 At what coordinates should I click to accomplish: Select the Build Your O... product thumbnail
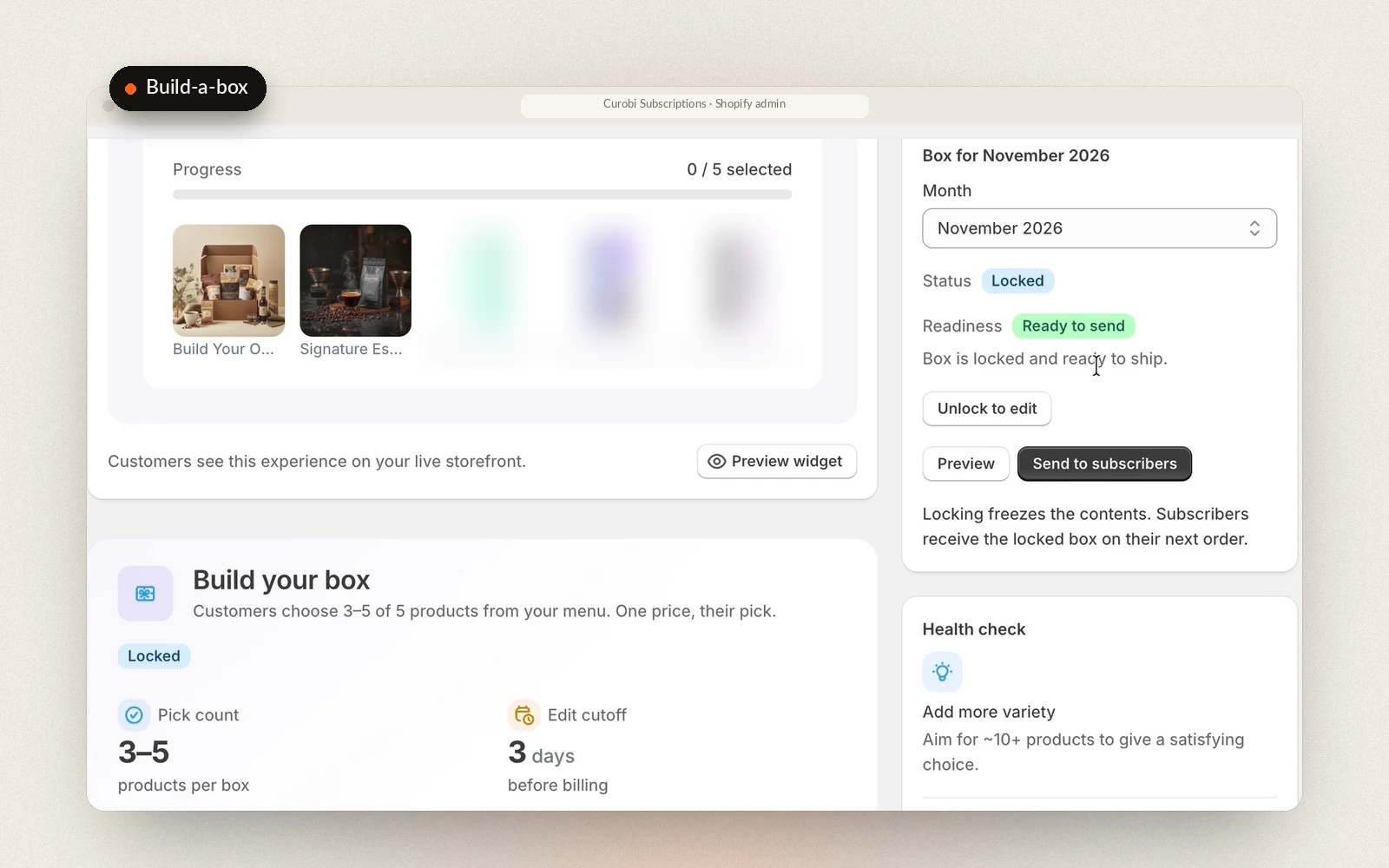(x=228, y=280)
